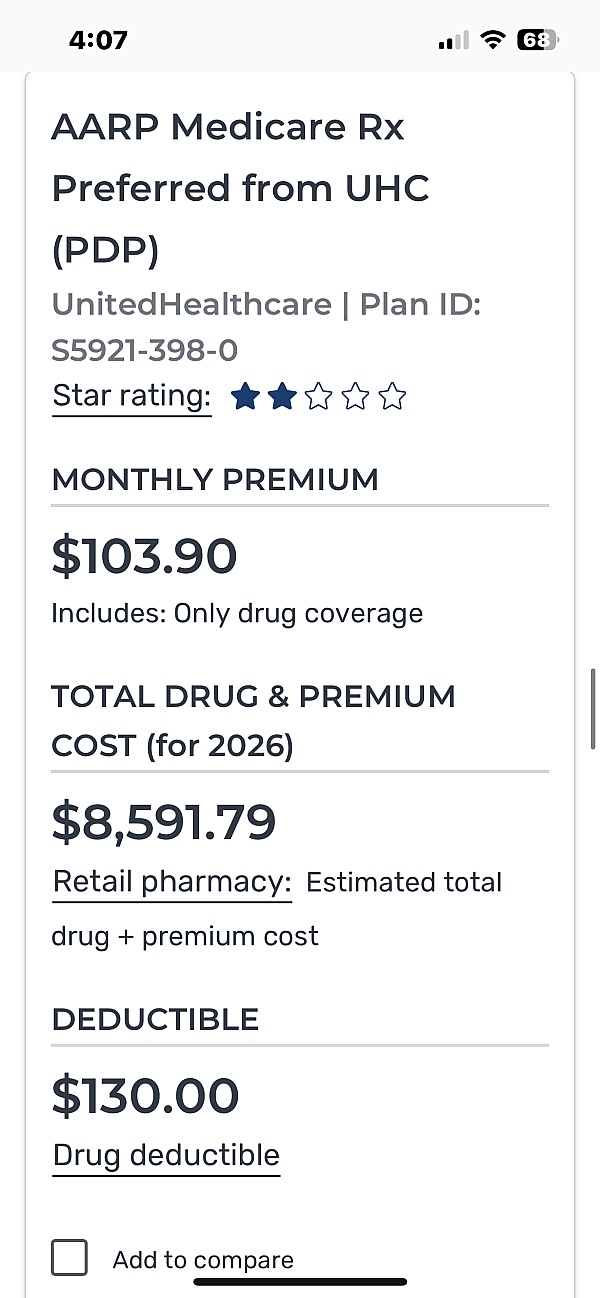Tap the $130.00 deductible amount
Screen dimensions: 600x1298
coord(145,1096)
